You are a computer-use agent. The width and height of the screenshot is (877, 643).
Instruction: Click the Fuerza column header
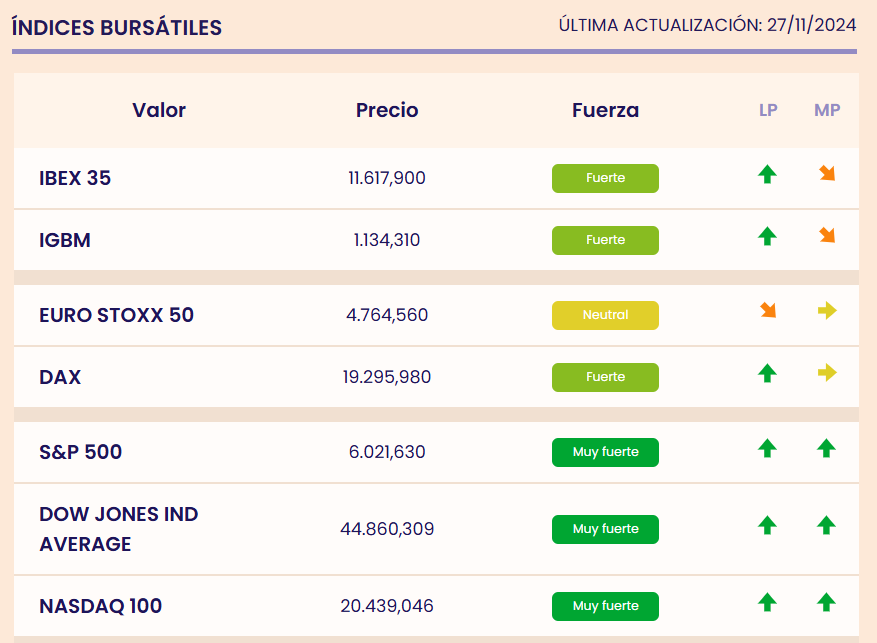coord(605,110)
